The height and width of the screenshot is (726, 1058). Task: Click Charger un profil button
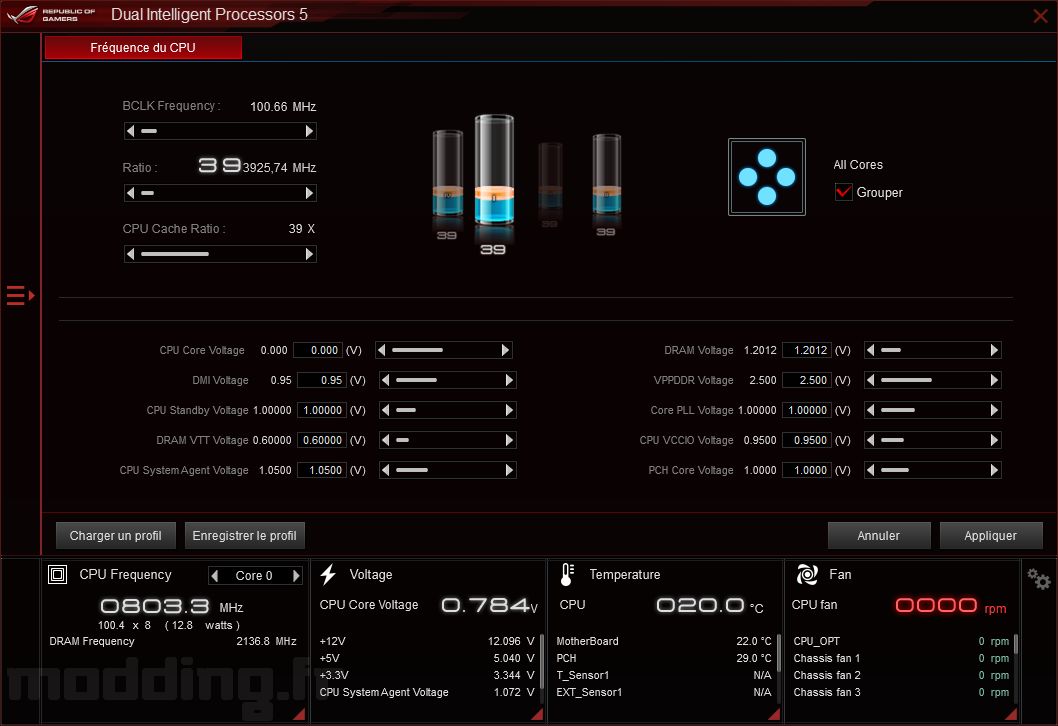tap(115, 536)
